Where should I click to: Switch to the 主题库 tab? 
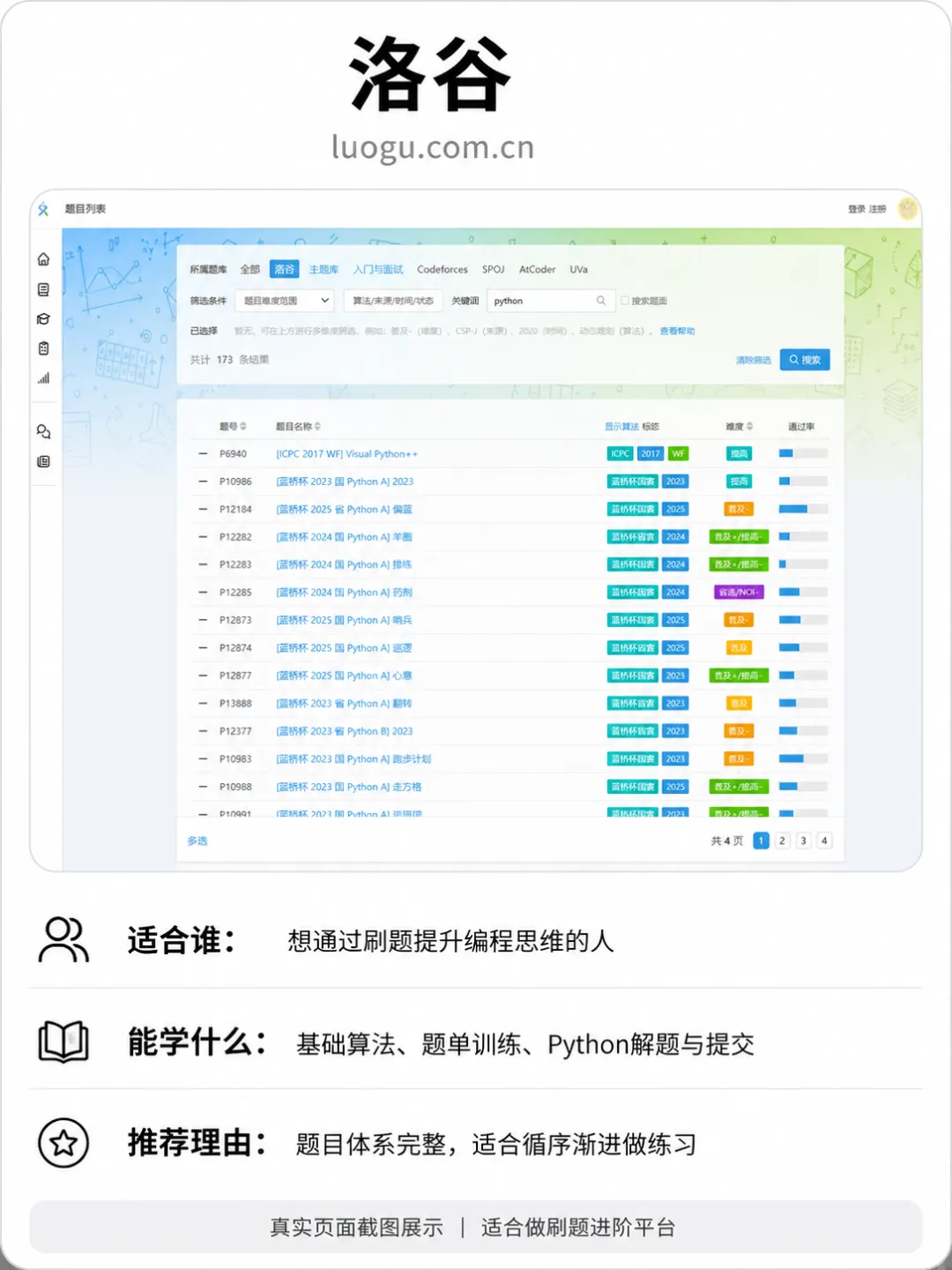click(x=324, y=270)
